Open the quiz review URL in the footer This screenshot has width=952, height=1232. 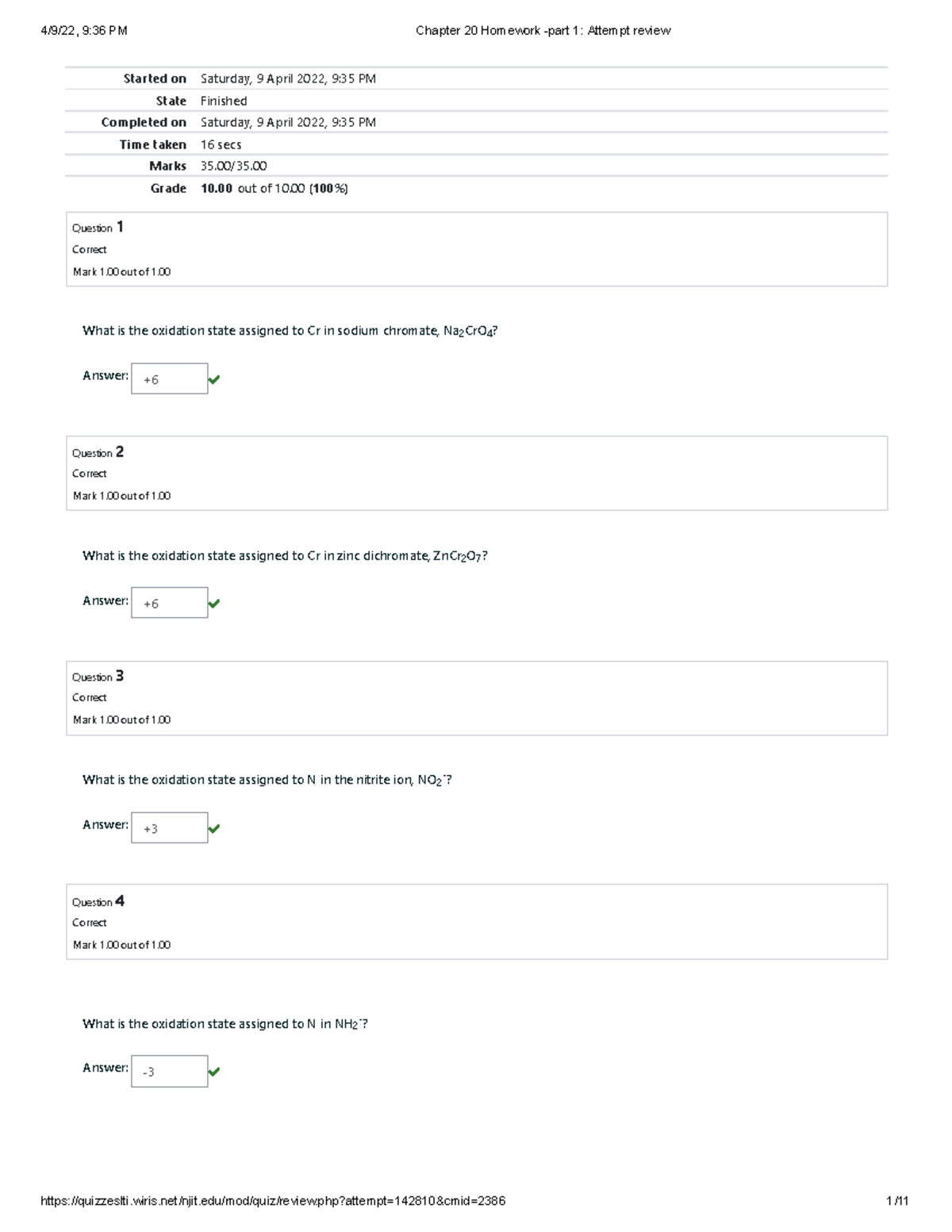pos(273,1201)
